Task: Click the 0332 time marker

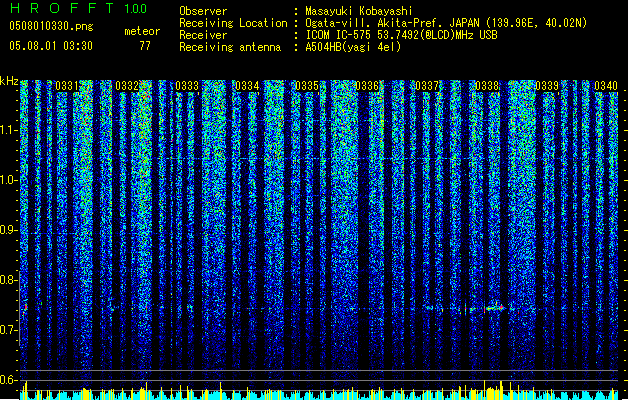Action: pyautogui.click(x=127, y=86)
